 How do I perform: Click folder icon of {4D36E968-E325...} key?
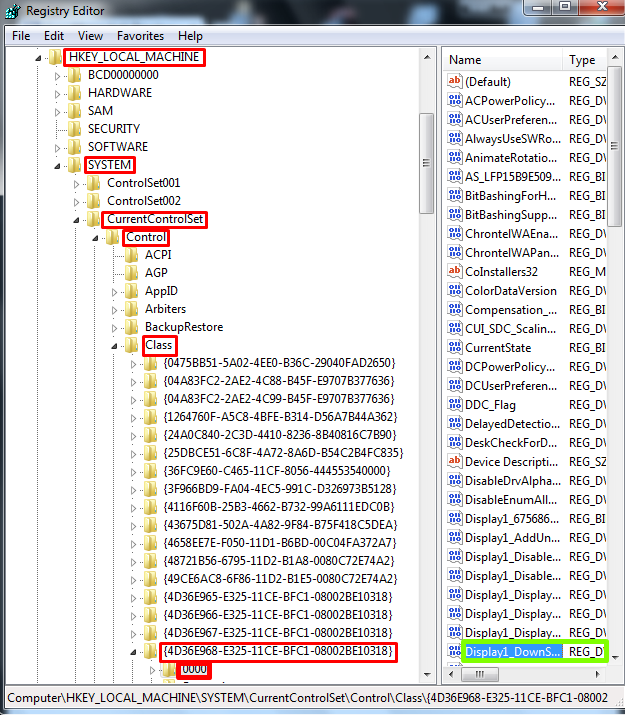(x=150, y=651)
